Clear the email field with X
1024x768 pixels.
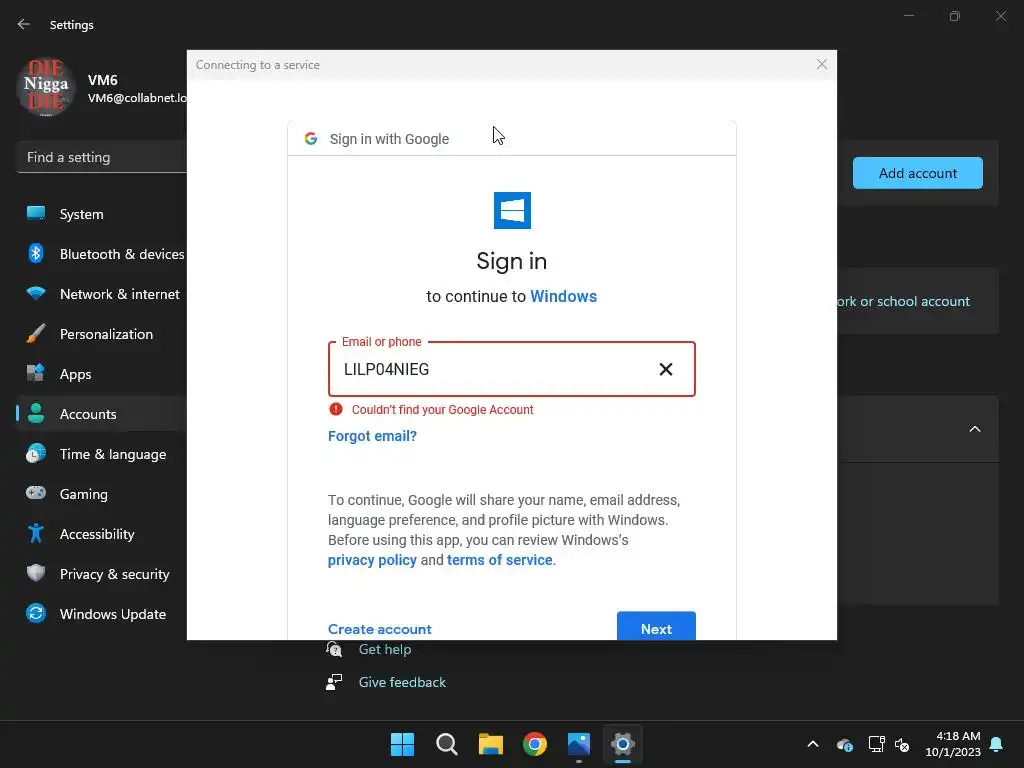click(665, 370)
